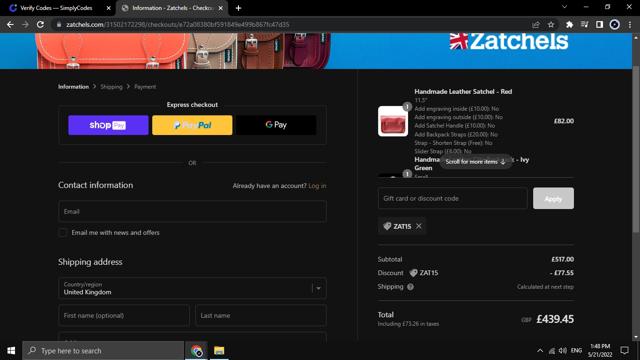640x360 pixels.
Task: Pay with PayPal express checkout
Action: click(x=192, y=125)
